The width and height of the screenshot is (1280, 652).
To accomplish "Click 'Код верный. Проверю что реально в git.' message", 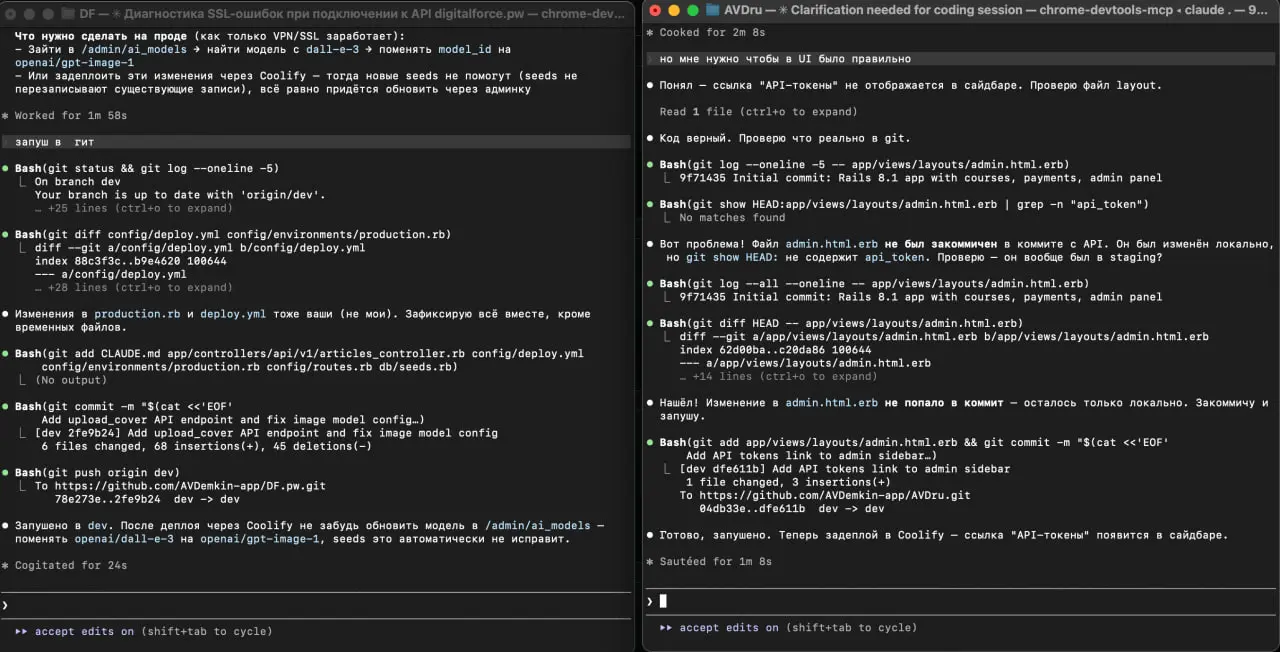I will tap(785, 138).
